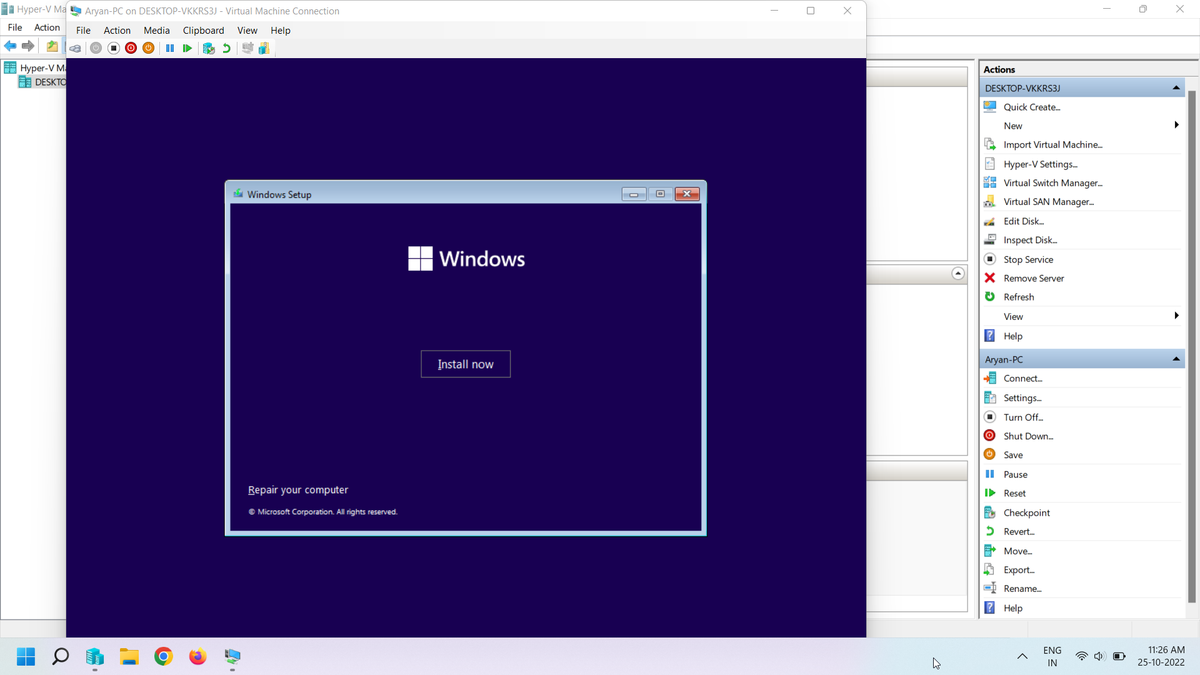Image resolution: width=1200 pixels, height=675 pixels.
Task: Open Firefox from the taskbar
Action: click(198, 657)
